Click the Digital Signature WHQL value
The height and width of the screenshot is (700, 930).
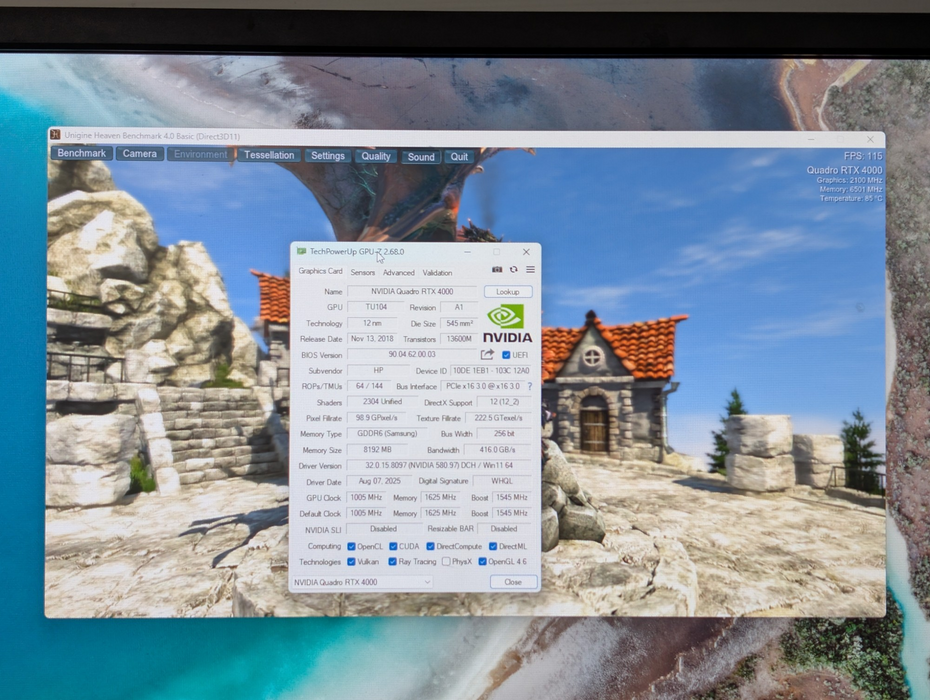click(502, 481)
